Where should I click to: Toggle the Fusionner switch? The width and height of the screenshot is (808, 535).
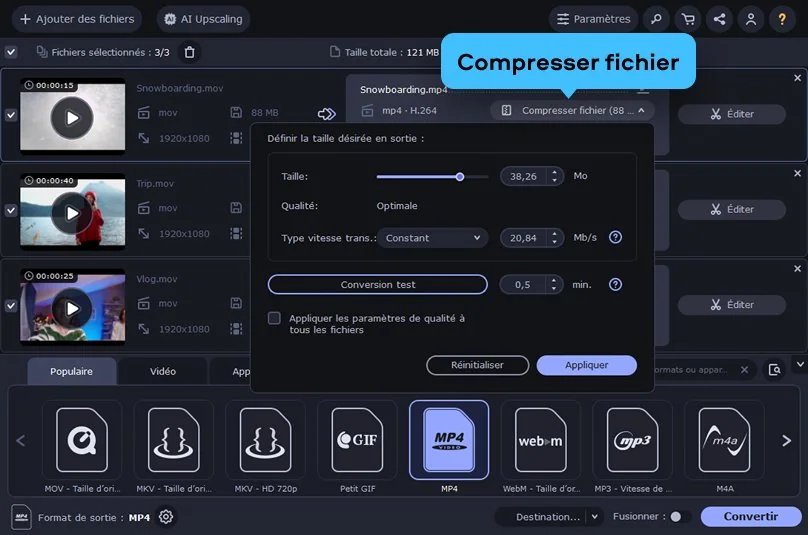(x=679, y=517)
